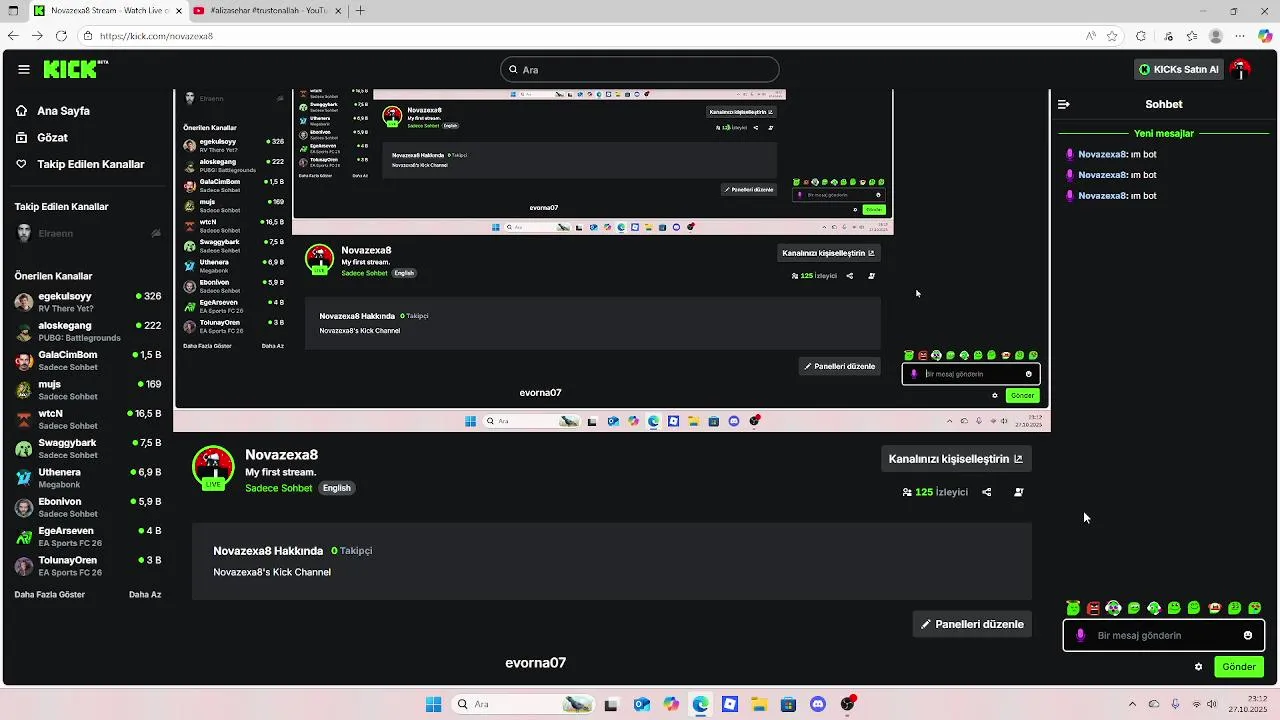Open Takip Edilen Kanallar menu item
The image size is (1280, 720).
(91, 164)
